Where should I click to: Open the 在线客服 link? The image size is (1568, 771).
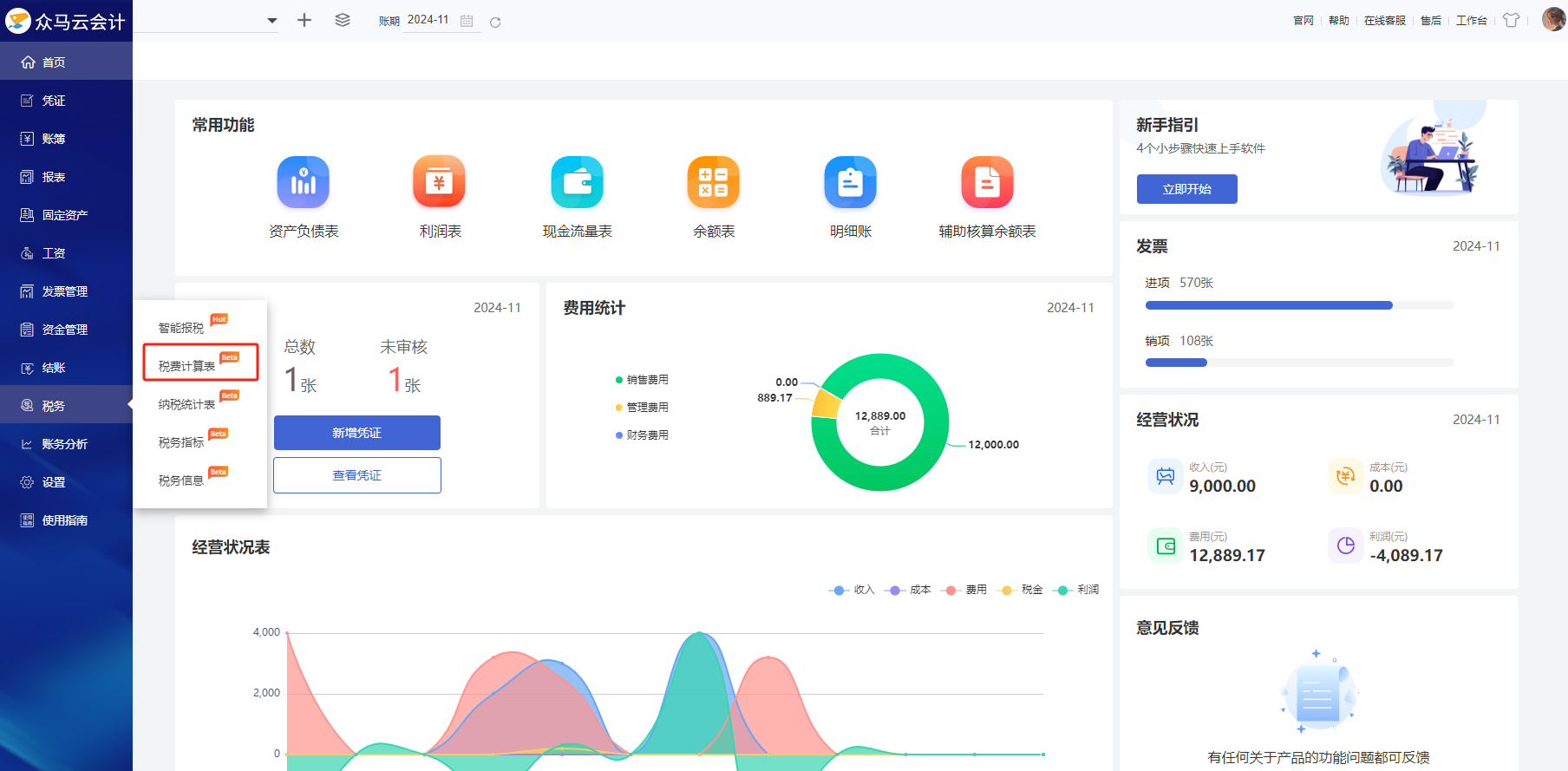click(1385, 21)
